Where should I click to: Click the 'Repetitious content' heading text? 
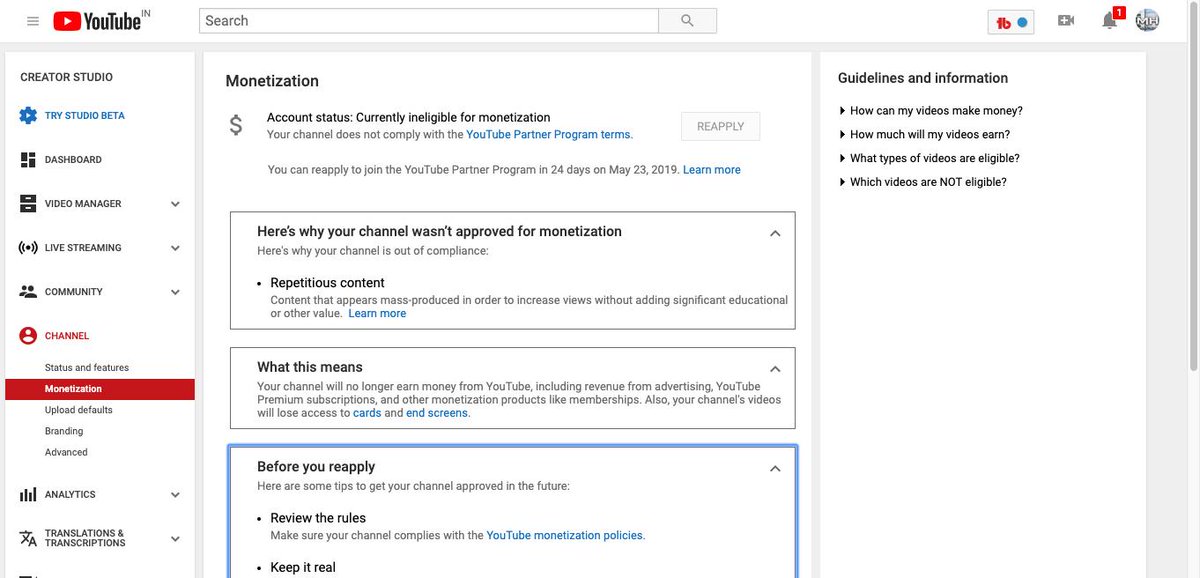click(327, 283)
